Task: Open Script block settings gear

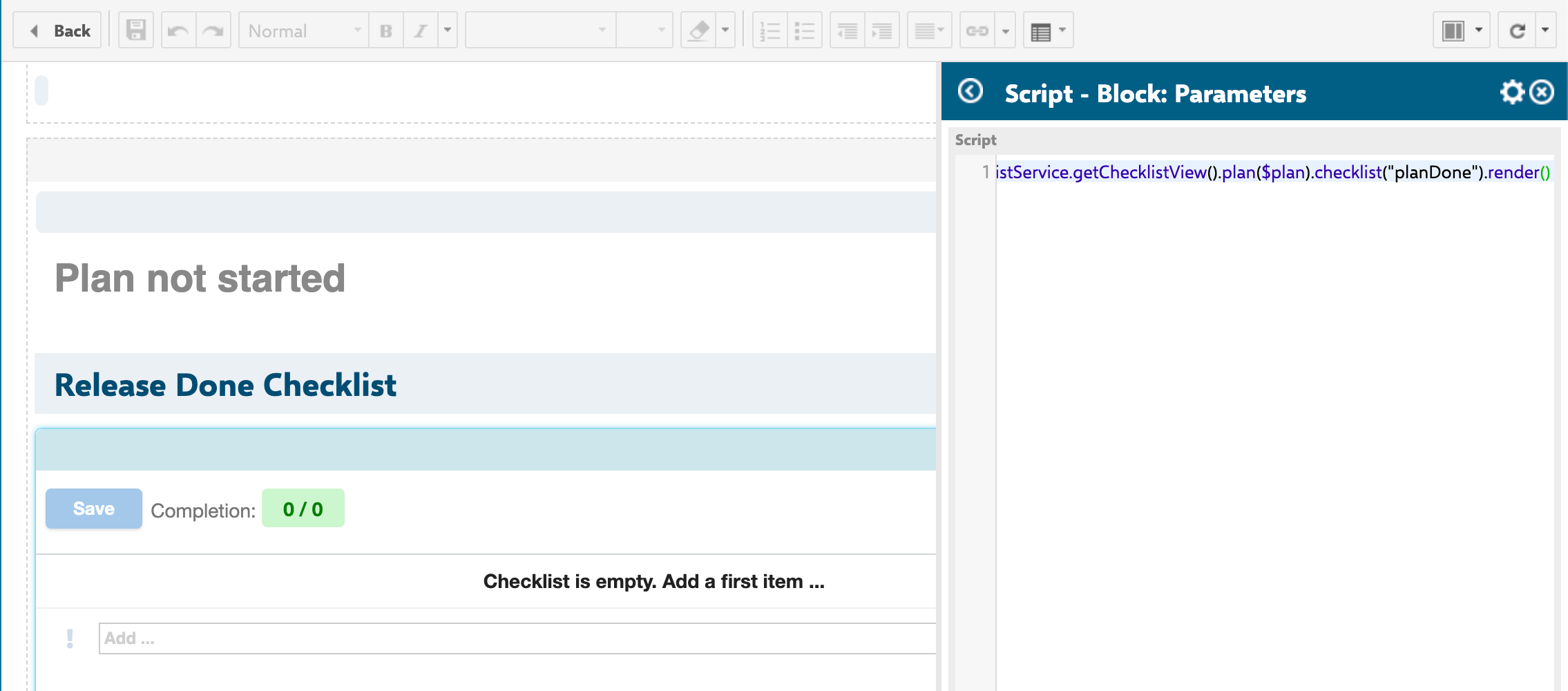Action: (x=1512, y=92)
